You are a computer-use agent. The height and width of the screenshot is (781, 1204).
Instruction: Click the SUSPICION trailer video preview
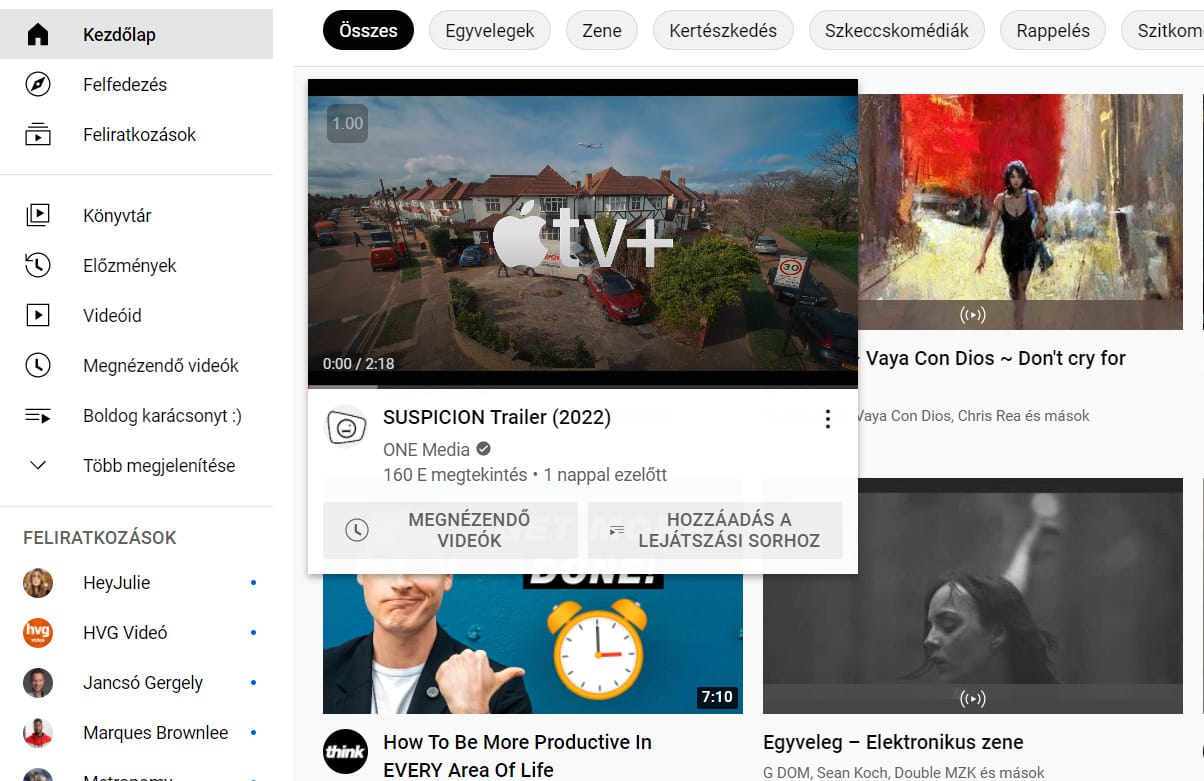click(583, 235)
